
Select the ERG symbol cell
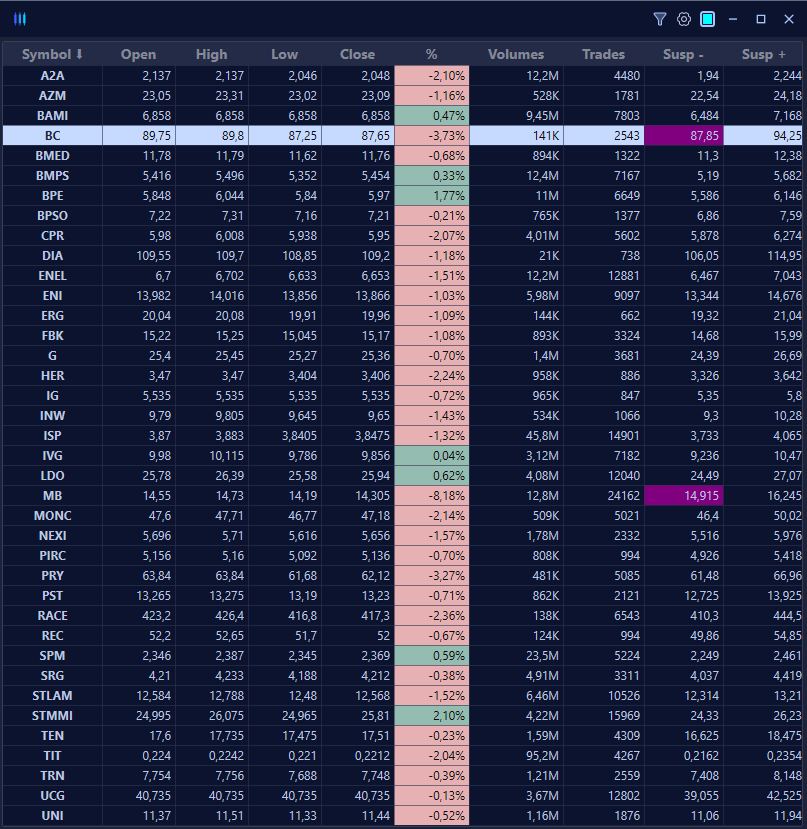click(x=52, y=316)
